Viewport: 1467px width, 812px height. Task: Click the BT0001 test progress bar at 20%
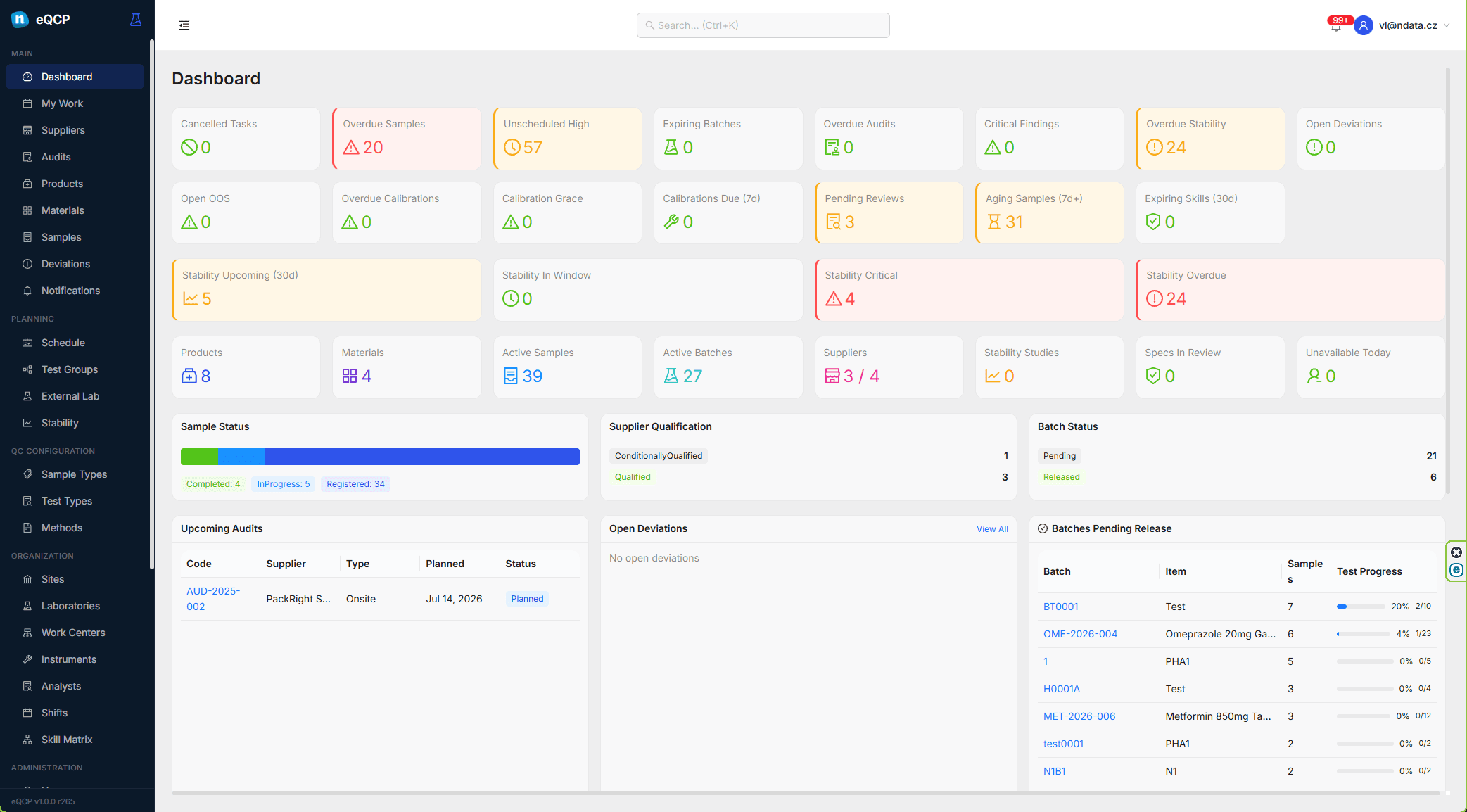coord(1361,607)
